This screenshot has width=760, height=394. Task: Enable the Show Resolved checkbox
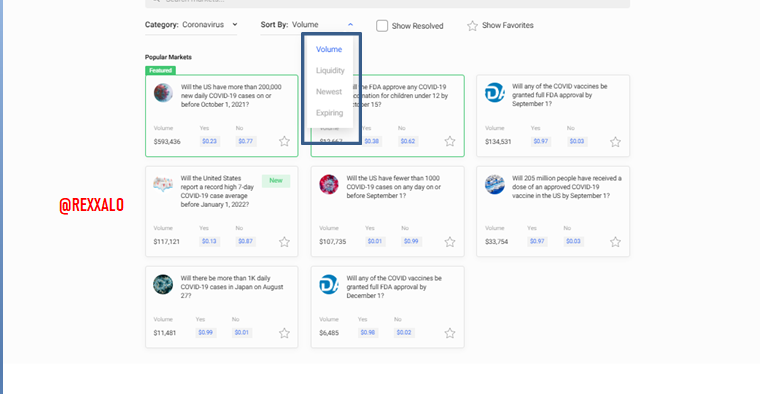point(382,26)
